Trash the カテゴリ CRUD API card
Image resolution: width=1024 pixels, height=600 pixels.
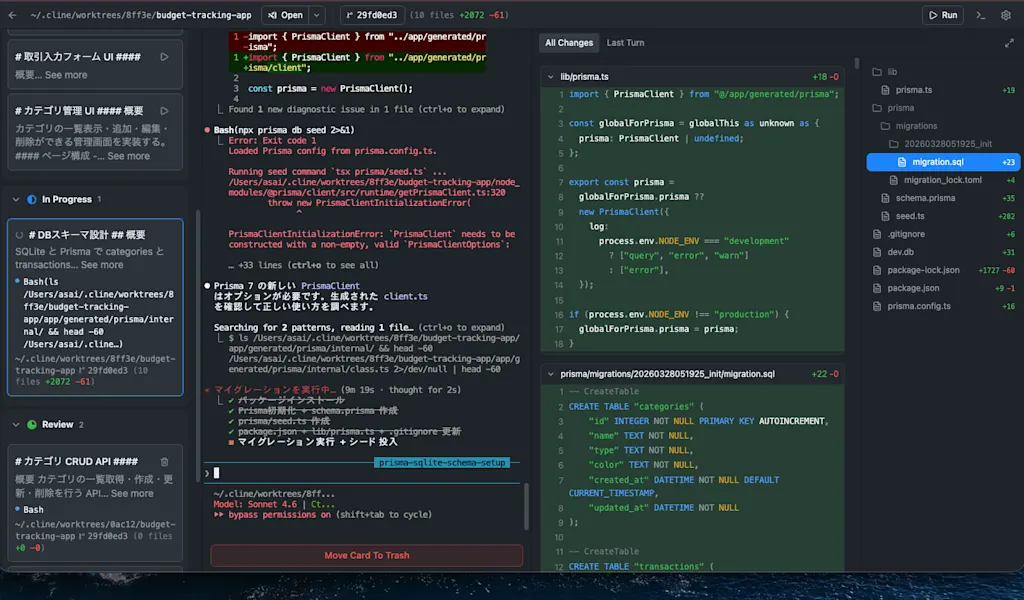(x=165, y=462)
